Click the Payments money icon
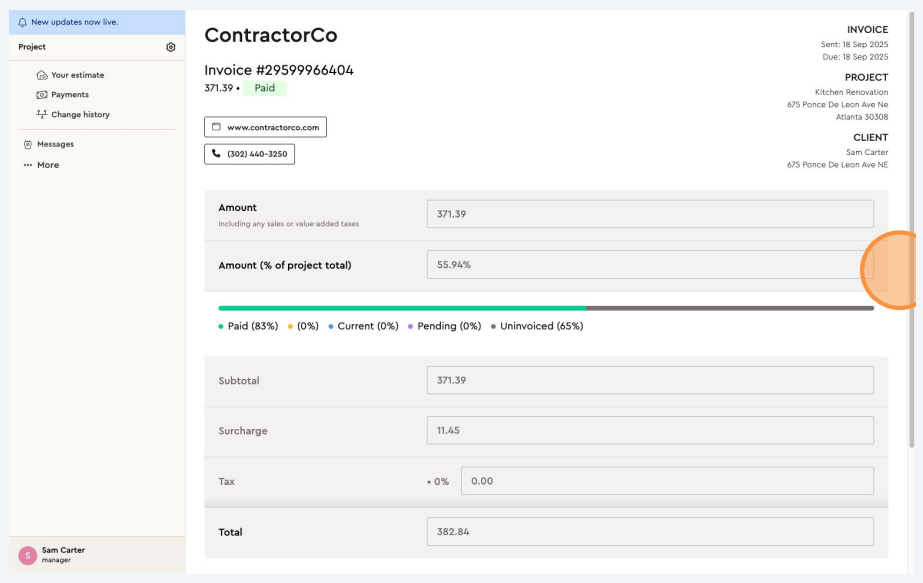923x583 pixels. pyautogui.click(x=42, y=95)
